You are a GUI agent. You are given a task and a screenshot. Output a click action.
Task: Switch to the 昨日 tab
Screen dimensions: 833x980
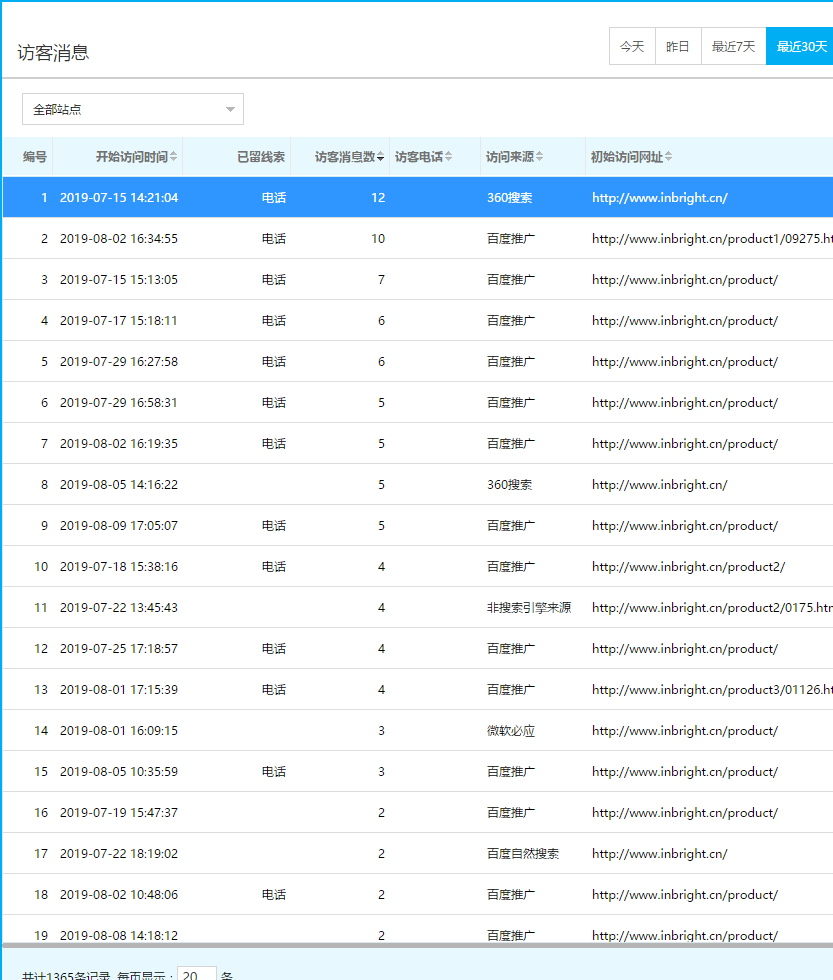pyautogui.click(x=678, y=45)
